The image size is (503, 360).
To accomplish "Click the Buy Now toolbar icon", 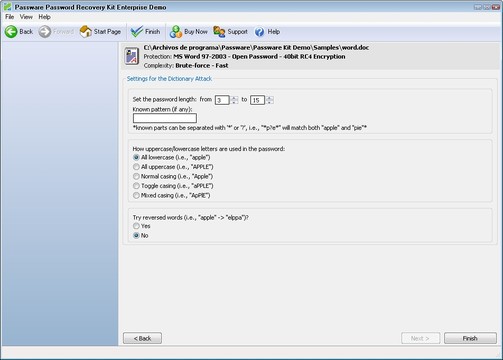I will coord(176,32).
